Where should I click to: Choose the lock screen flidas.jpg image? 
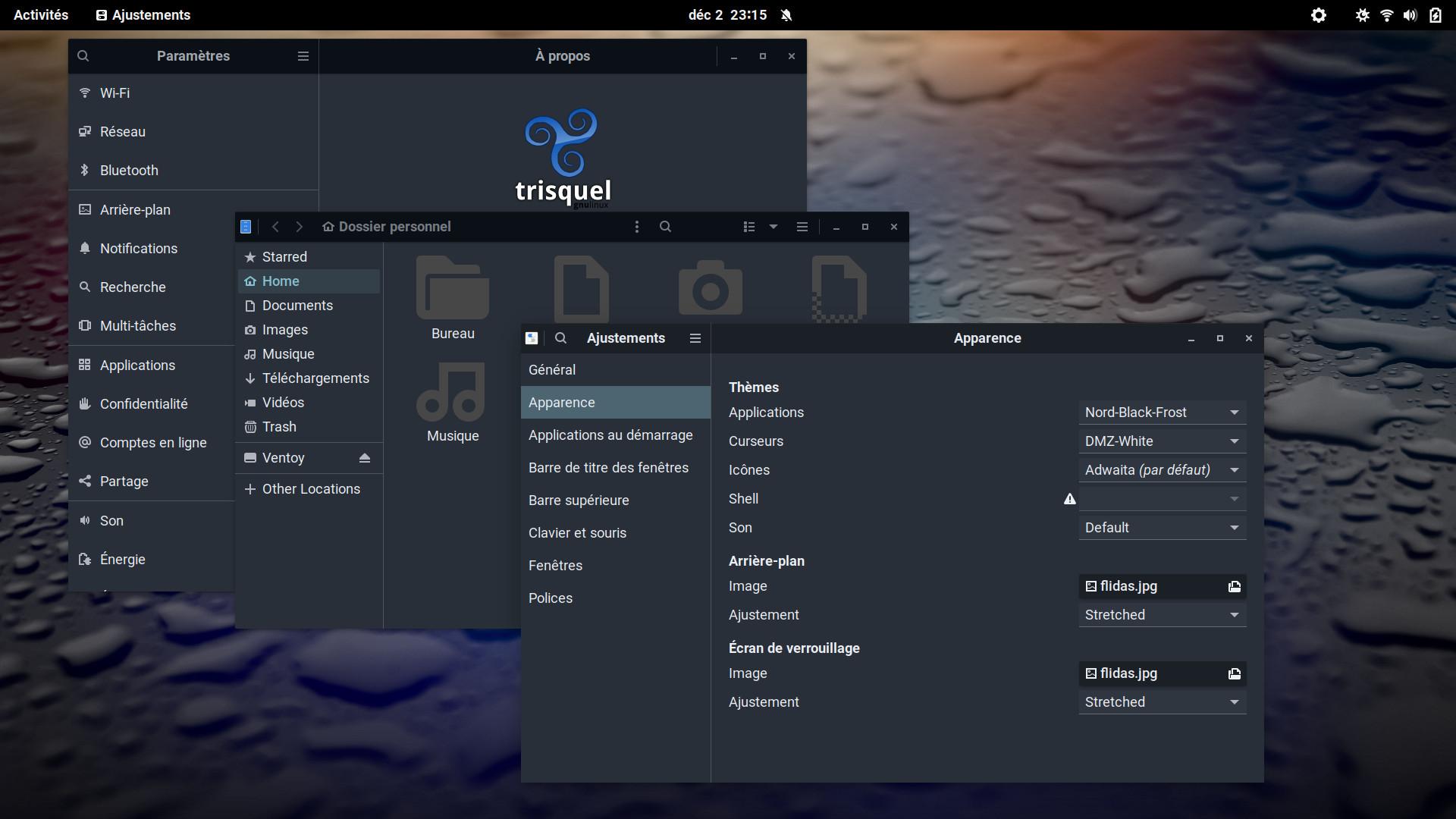[x=1162, y=673]
